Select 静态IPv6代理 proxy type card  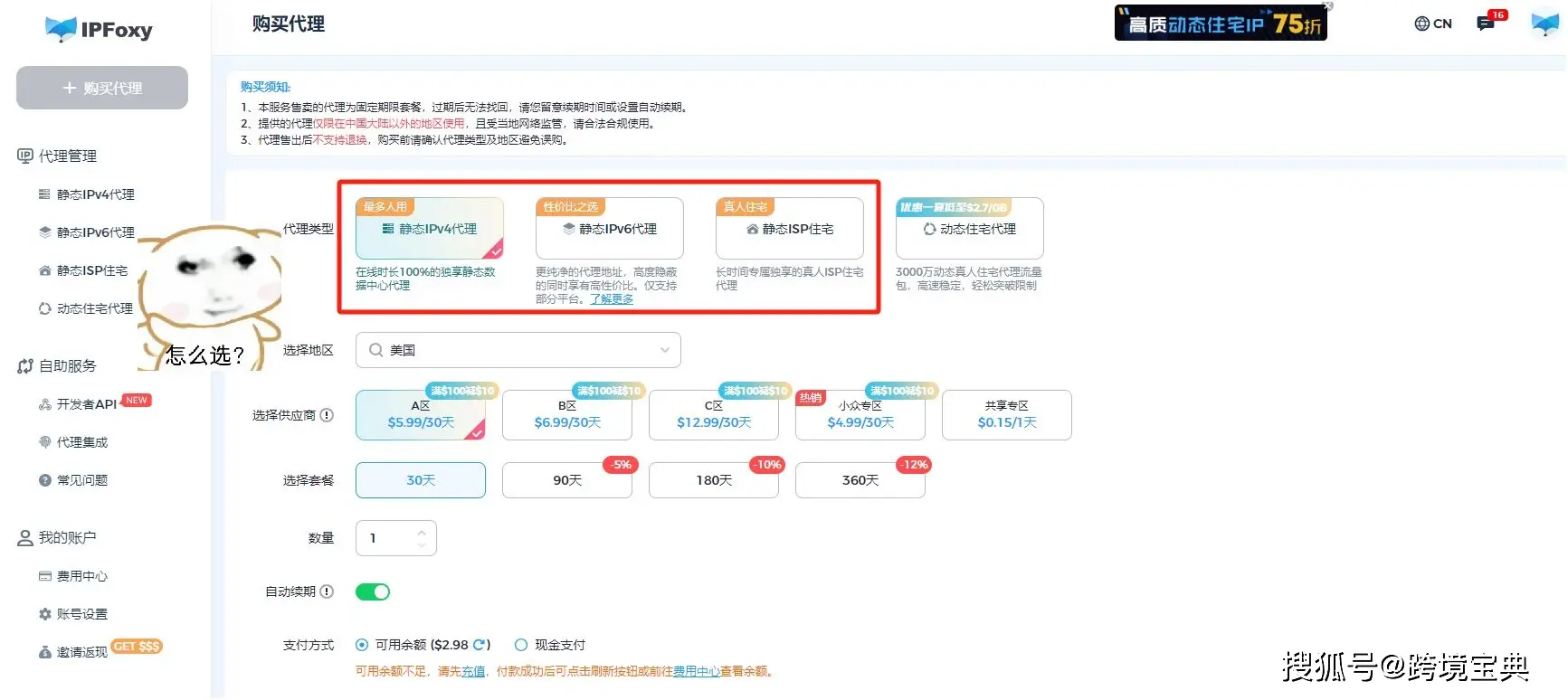pos(610,229)
